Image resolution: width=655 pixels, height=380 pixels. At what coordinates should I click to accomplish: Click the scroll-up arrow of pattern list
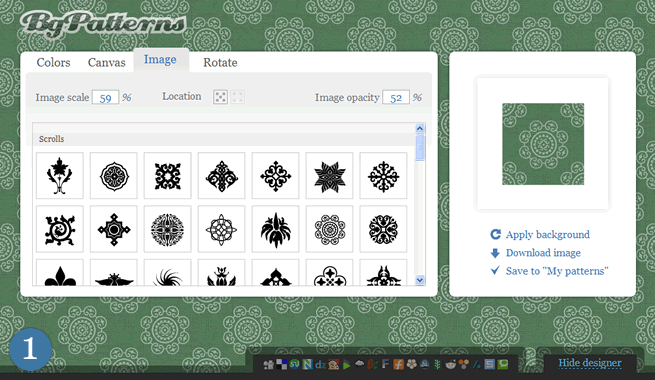coord(420,128)
